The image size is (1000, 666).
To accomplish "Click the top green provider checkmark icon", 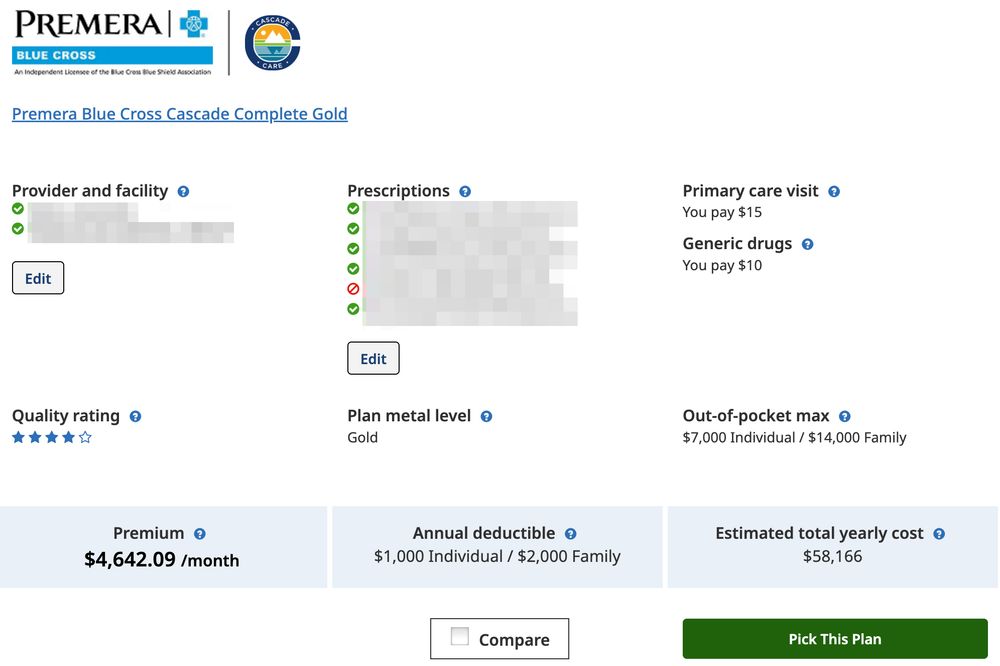I will 16,209.
